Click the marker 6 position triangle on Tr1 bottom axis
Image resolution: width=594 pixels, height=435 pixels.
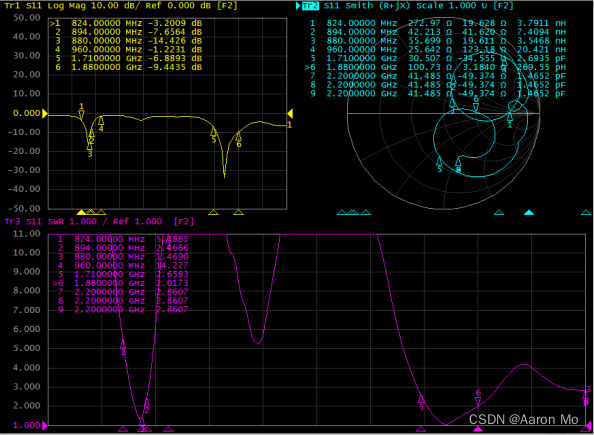pos(238,212)
